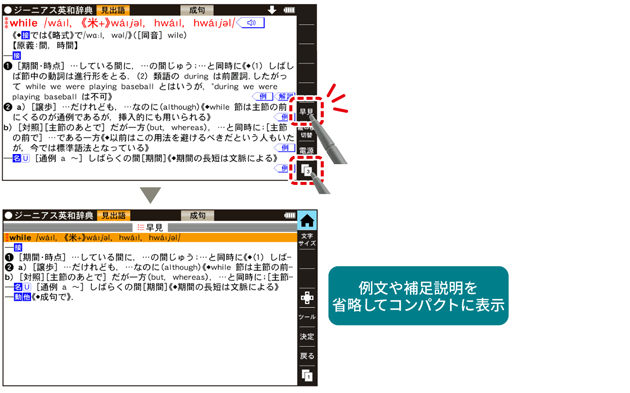Tap the 戻る back button

coord(307,356)
